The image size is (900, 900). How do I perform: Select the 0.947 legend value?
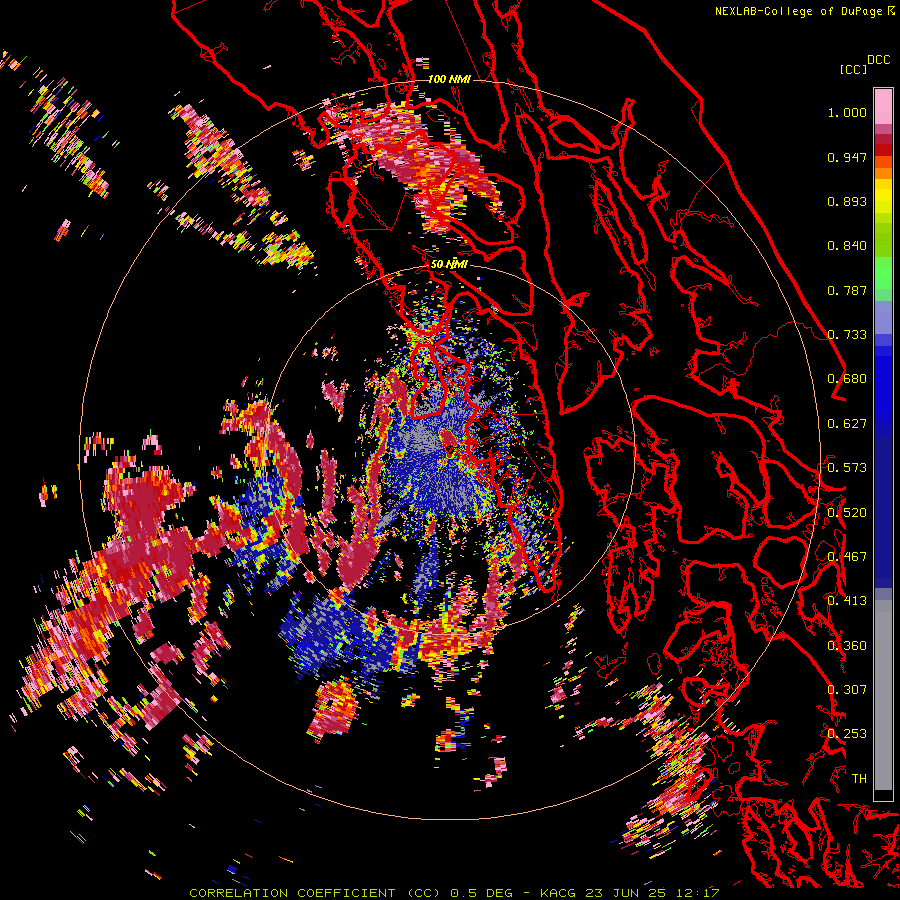click(x=847, y=157)
